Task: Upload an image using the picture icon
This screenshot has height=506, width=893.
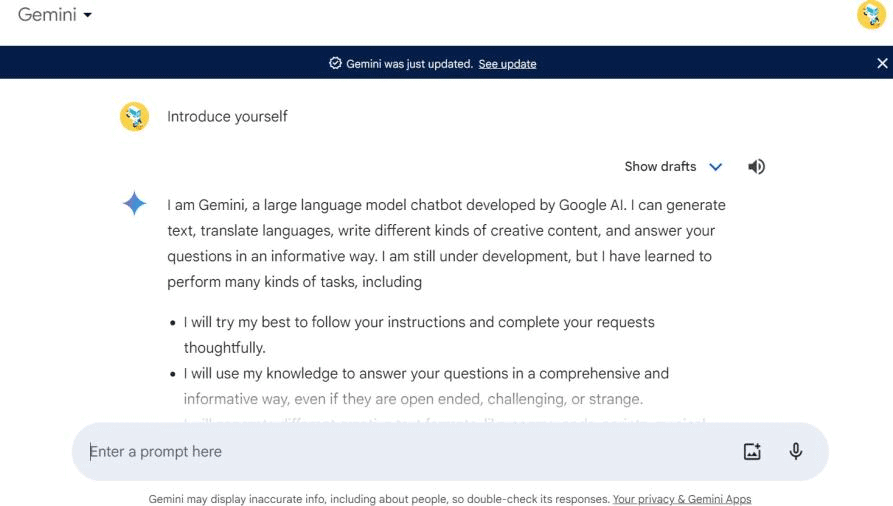Action: click(752, 452)
